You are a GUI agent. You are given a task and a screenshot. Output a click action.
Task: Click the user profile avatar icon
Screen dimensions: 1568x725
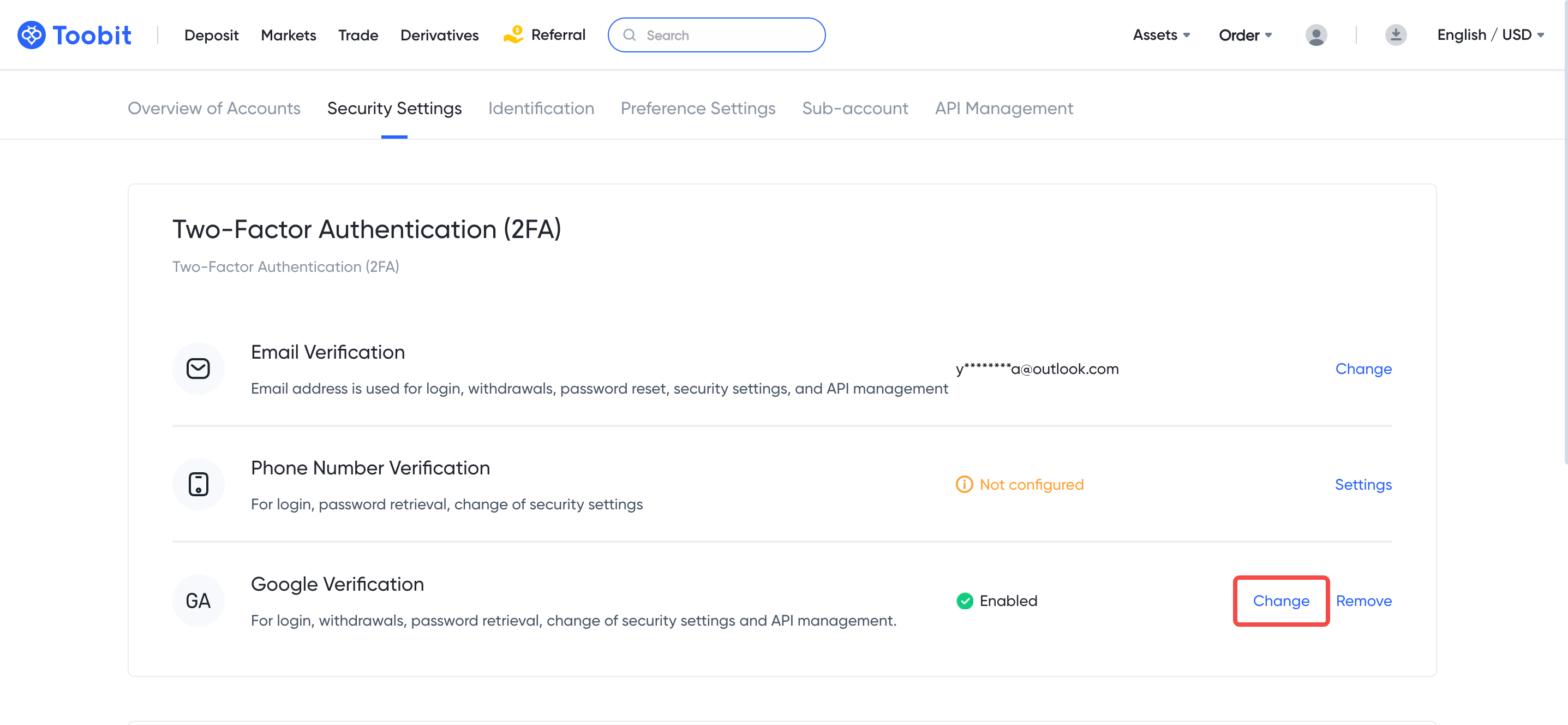pyautogui.click(x=1316, y=34)
